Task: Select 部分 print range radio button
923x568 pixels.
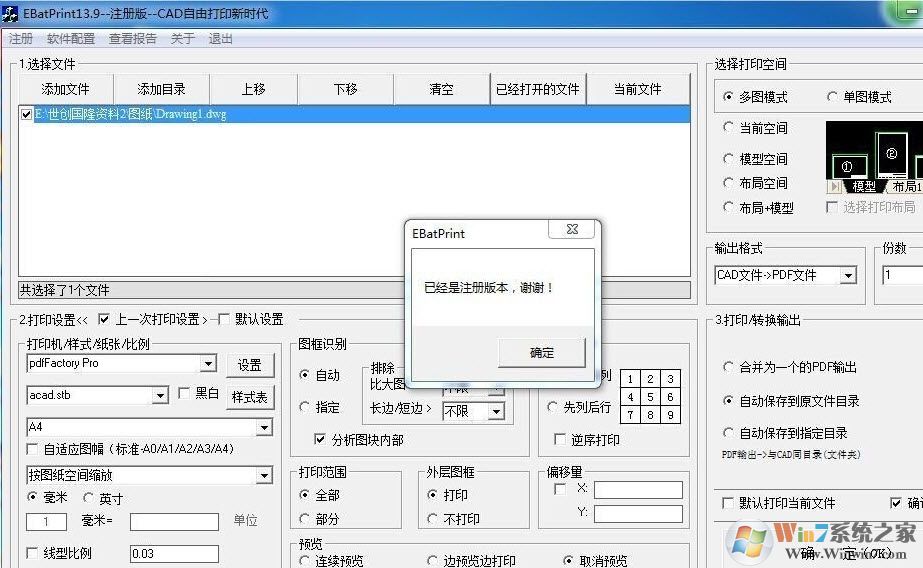Action: click(x=304, y=519)
